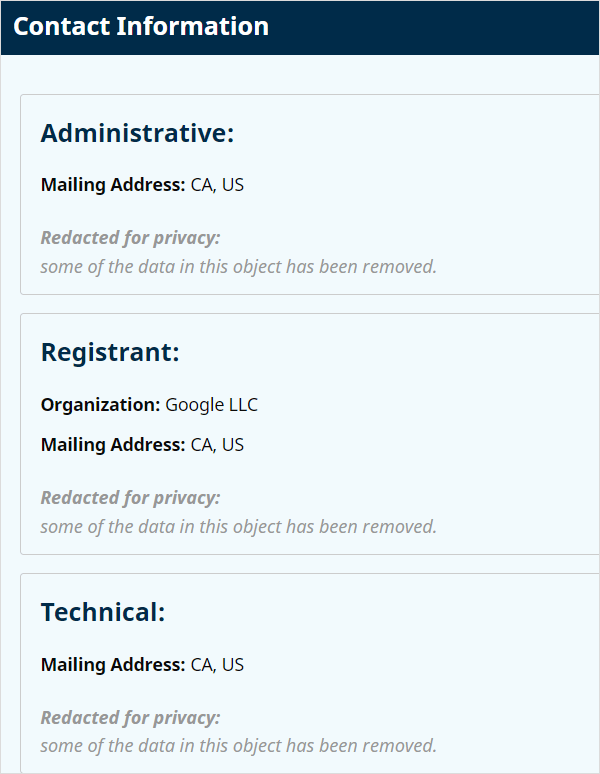Select the Google LLC organization value
Screen dimensions: 600x774
(x=211, y=405)
